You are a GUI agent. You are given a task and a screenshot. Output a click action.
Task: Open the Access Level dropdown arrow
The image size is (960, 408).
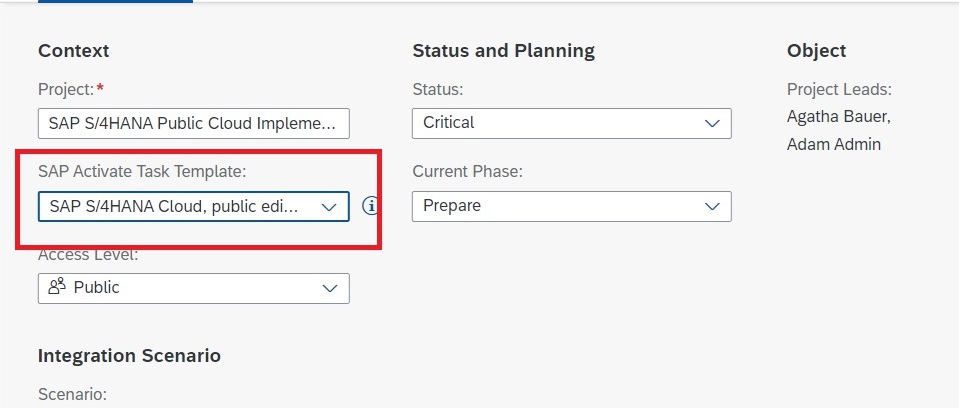coord(330,288)
